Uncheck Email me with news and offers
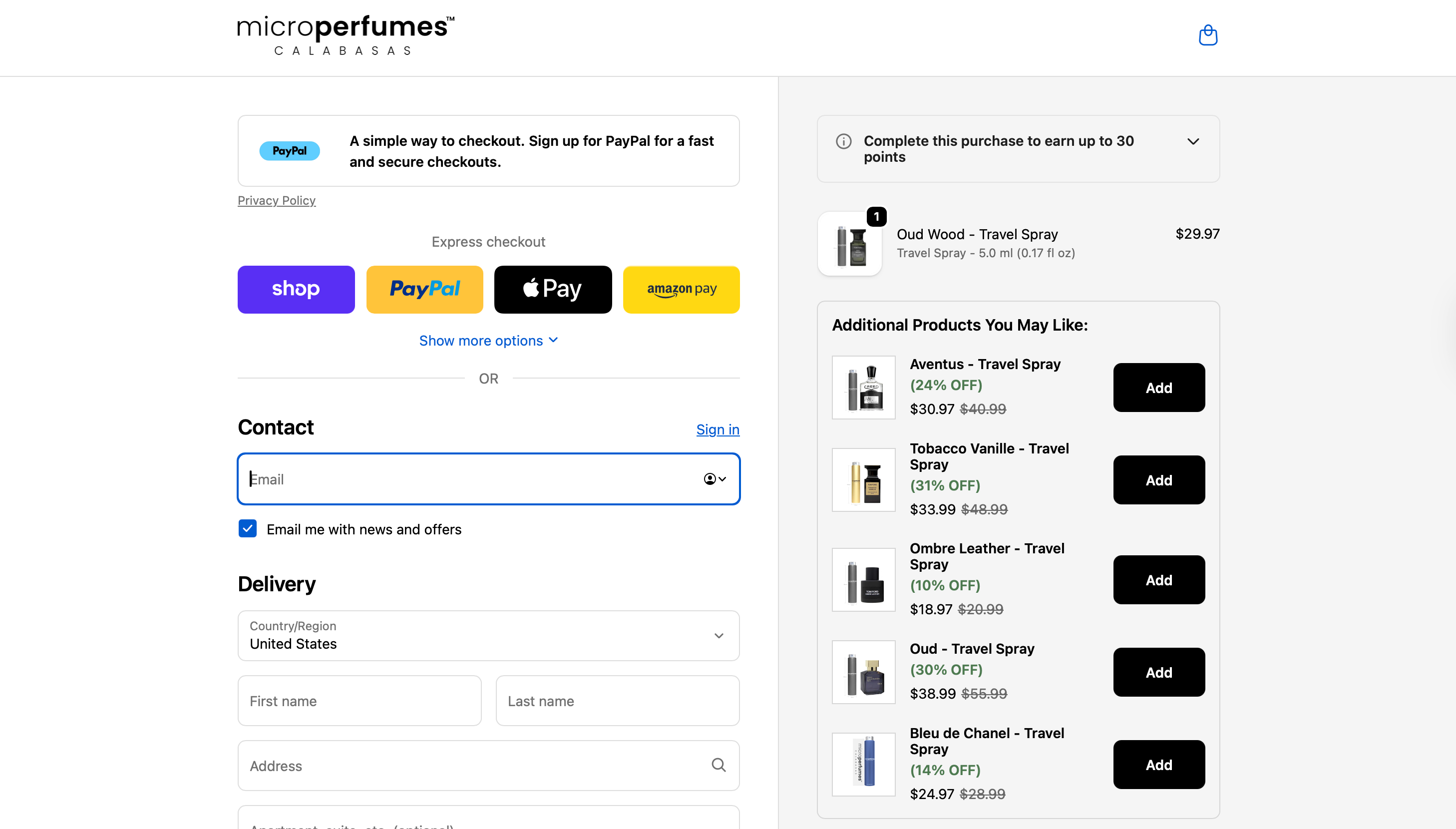1456x829 pixels. point(247,528)
